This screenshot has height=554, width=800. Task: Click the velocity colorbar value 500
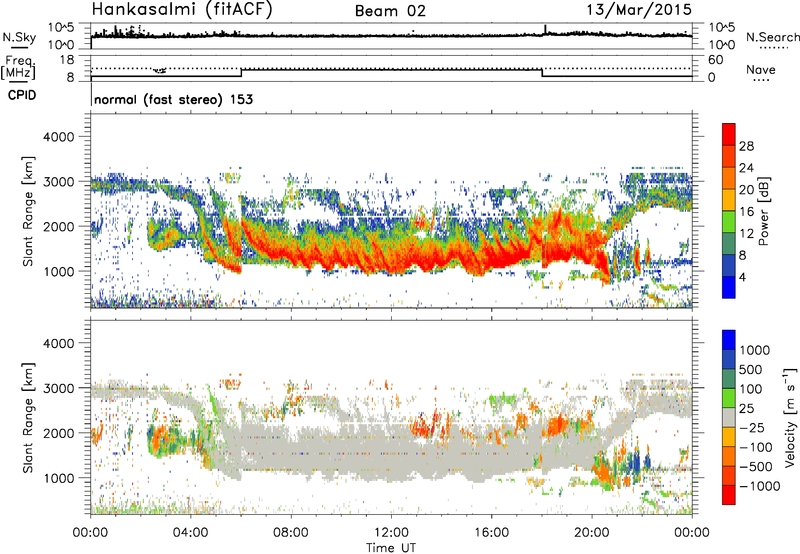(x=751, y=369)
